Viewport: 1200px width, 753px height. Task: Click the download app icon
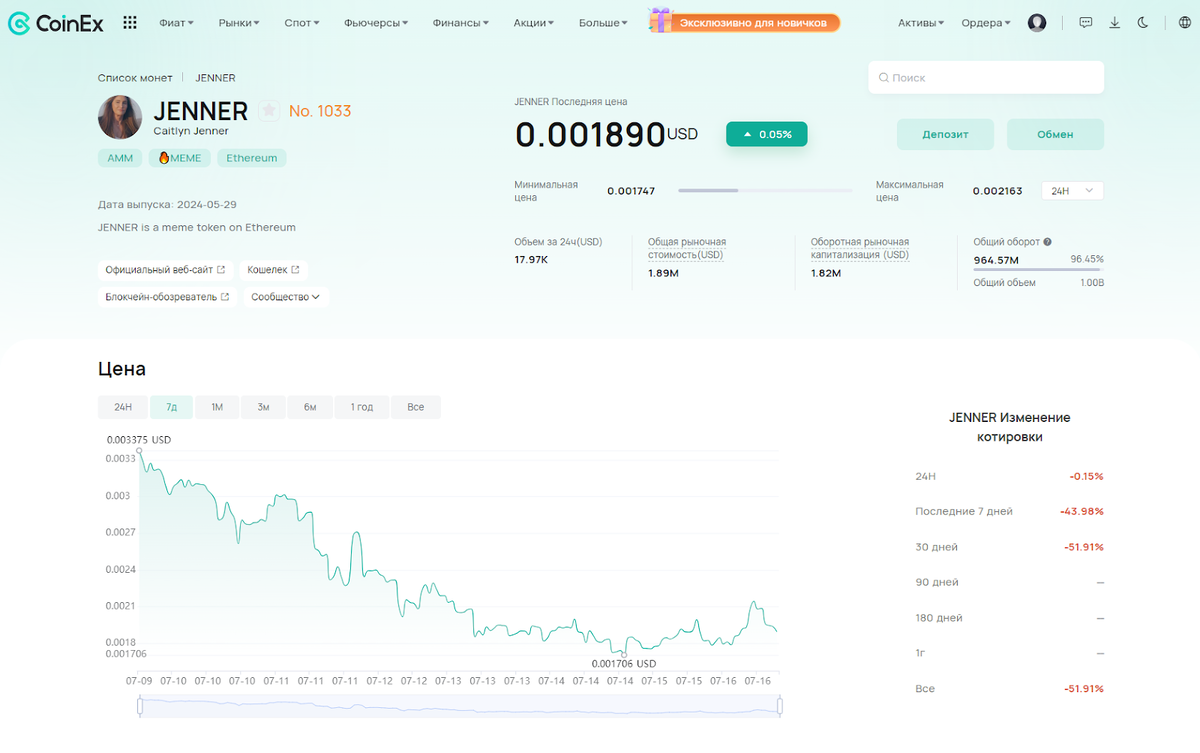click(1114, 22)
